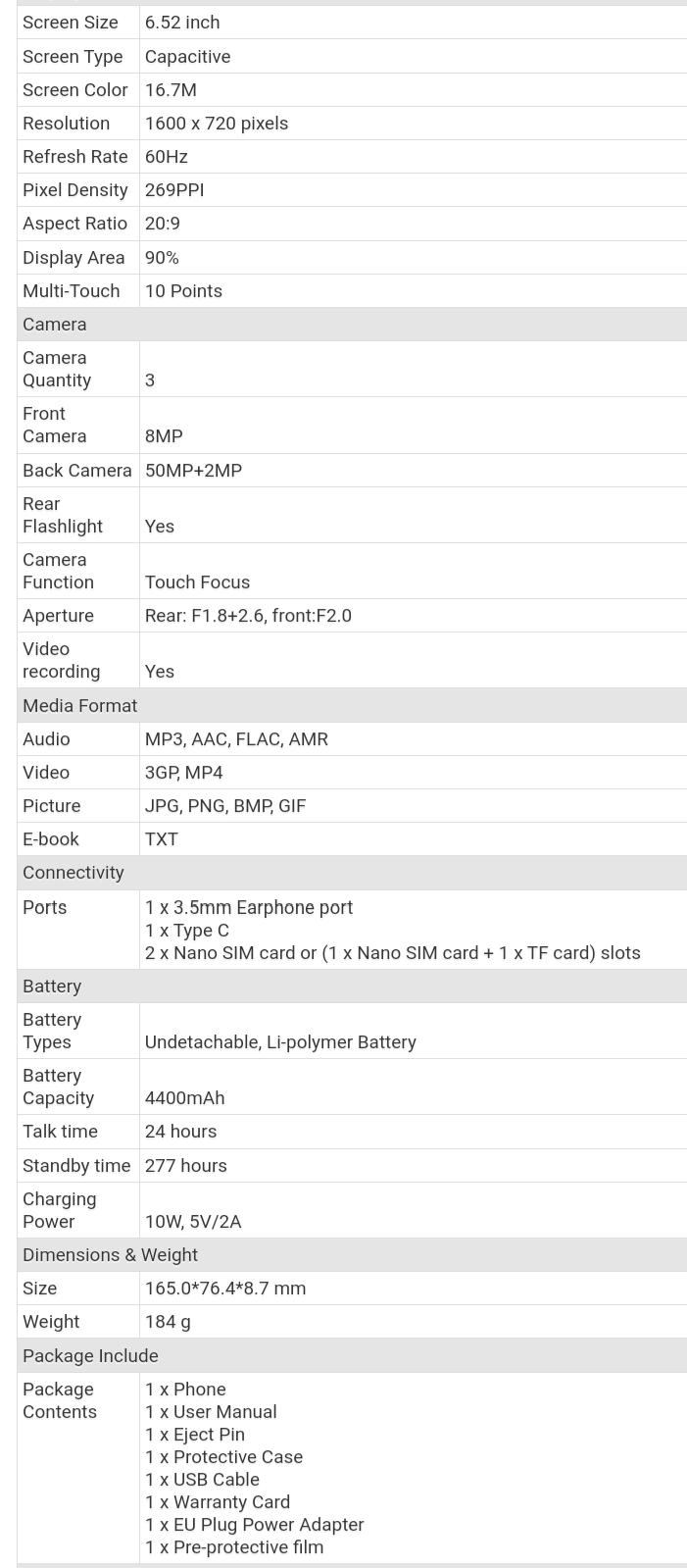
Task: Click the 1 x Type C ports line
Action: point(187,931)
